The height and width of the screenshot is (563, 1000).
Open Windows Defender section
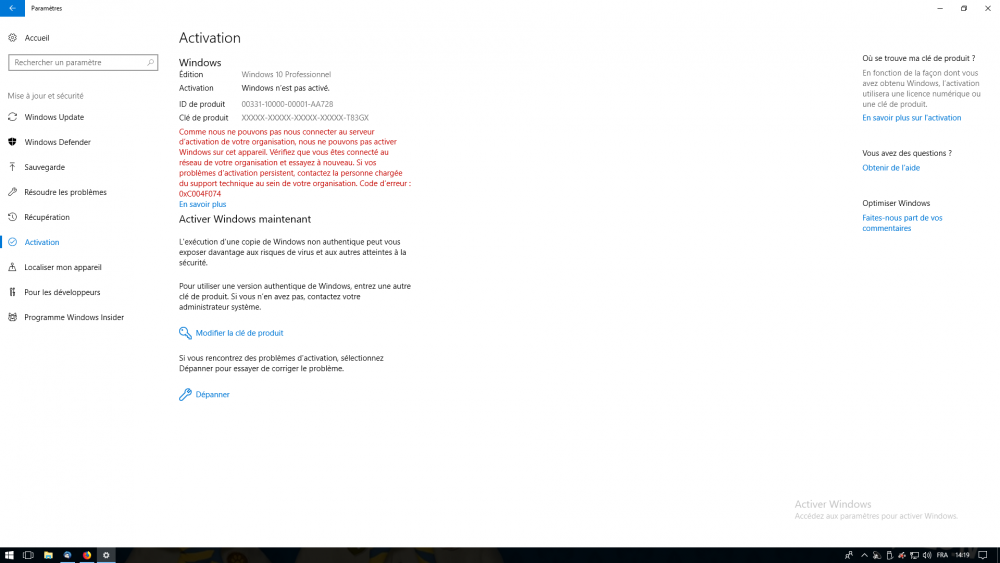57,142
